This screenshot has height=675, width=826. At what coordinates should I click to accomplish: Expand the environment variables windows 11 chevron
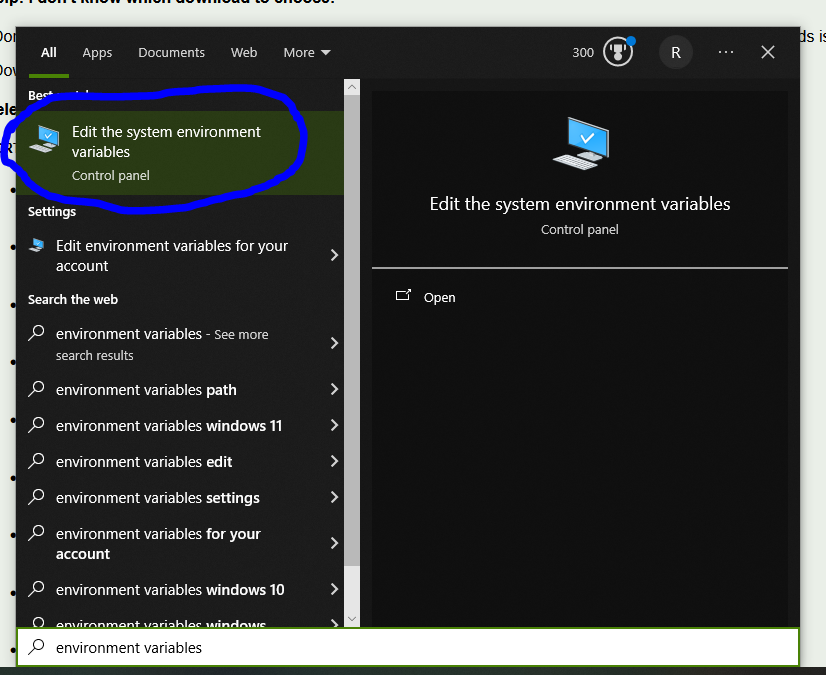(333, 425)
